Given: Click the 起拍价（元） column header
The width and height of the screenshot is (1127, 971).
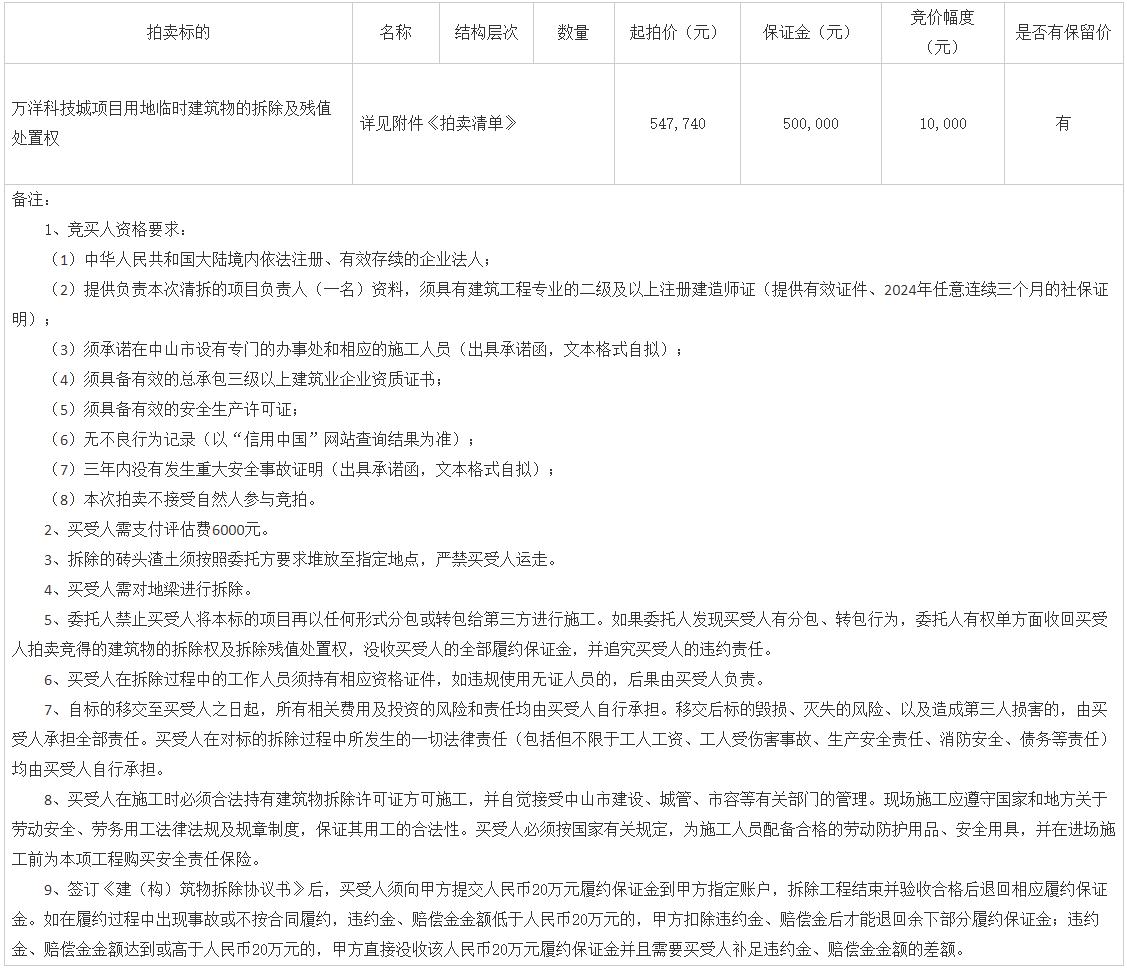Looking at the screenshot, I should tap(676, 32).
